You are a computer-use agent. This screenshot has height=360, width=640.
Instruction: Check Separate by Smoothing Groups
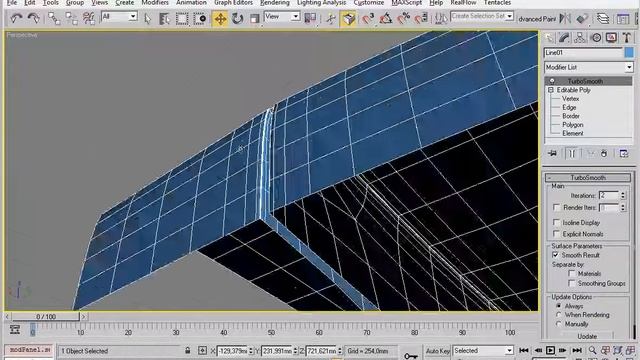click(571, 283)
